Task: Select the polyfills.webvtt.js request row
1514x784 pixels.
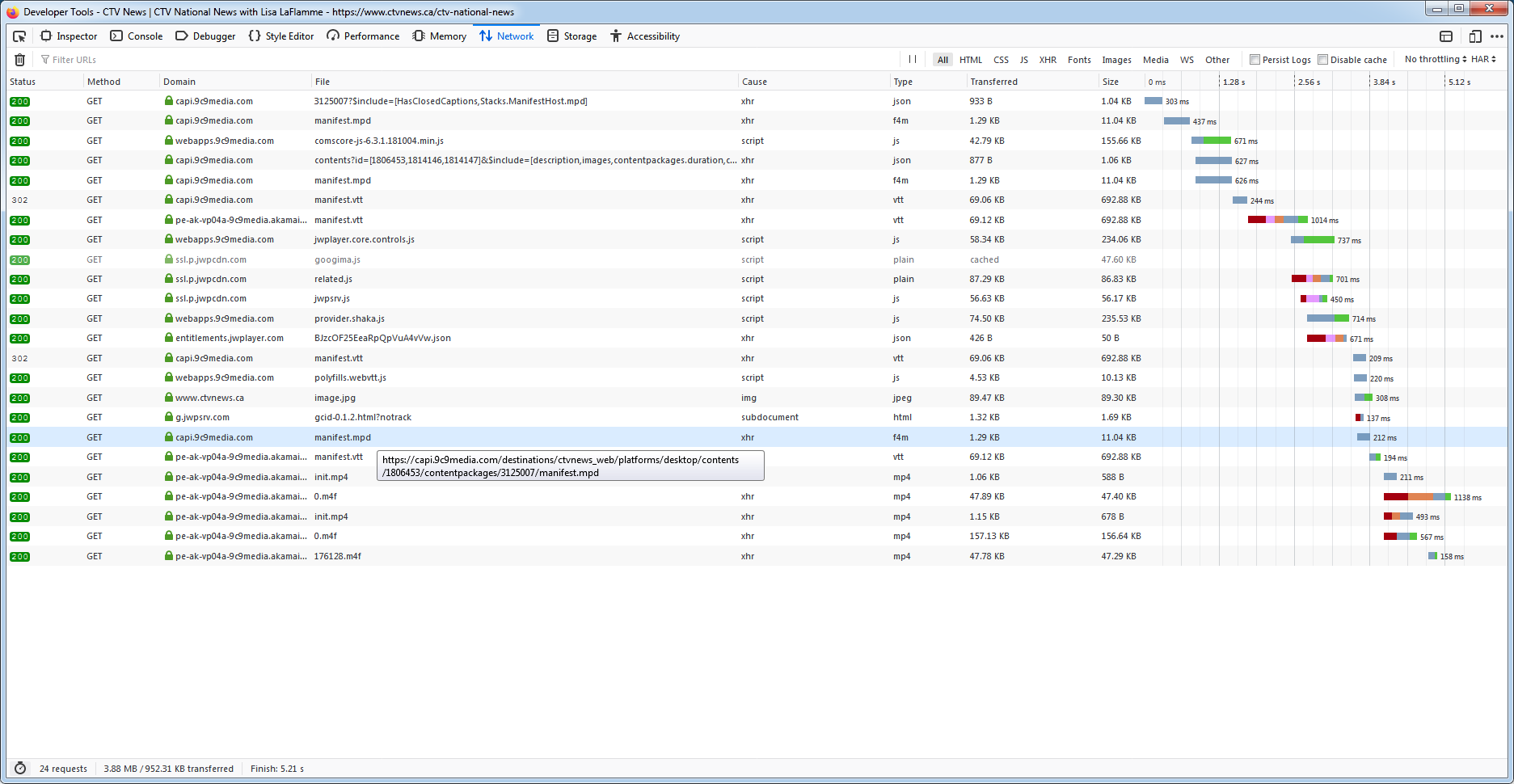Action: [757, 377]
